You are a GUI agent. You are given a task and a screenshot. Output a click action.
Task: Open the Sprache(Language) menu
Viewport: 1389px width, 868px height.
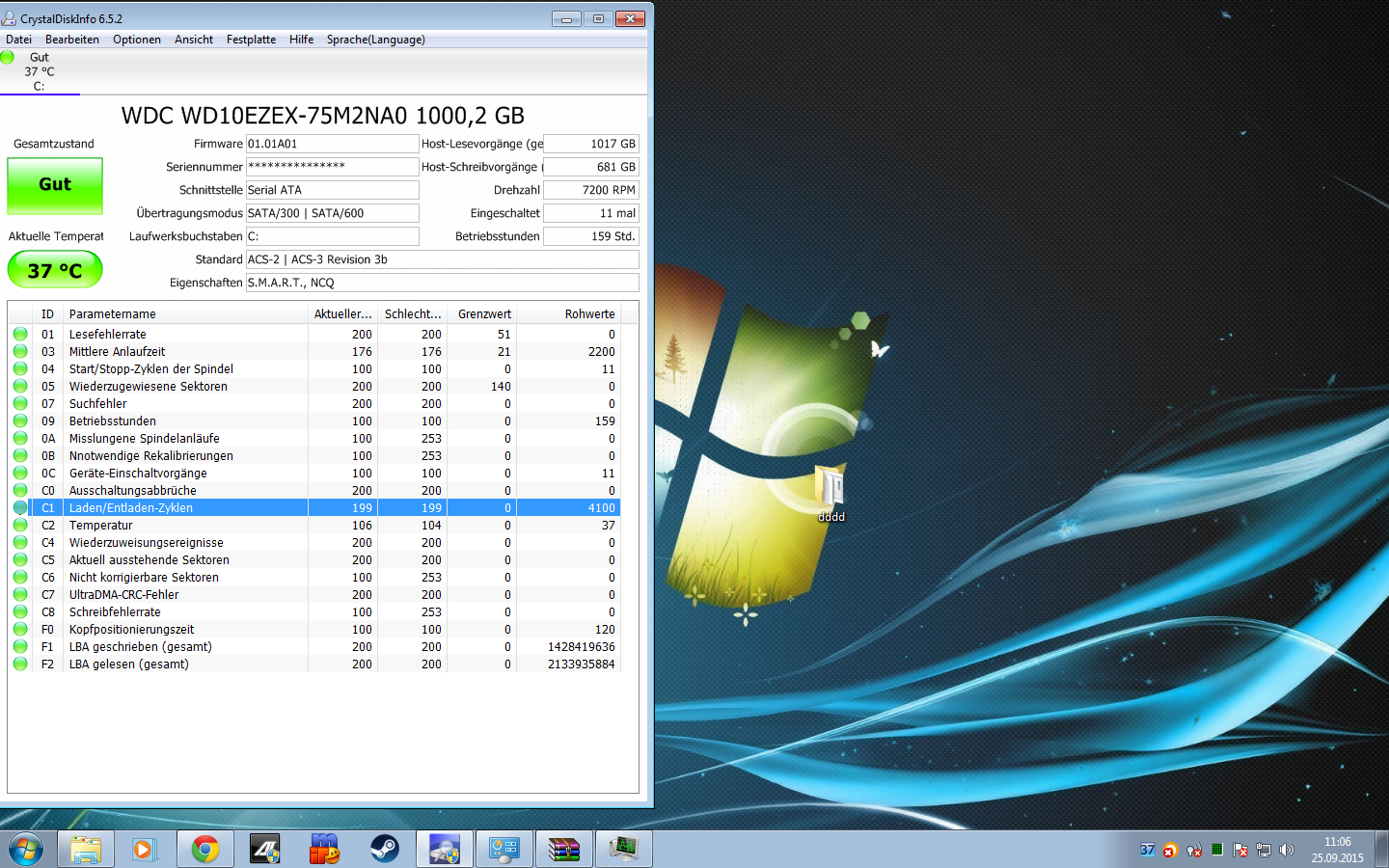click(x=376, y=40)
